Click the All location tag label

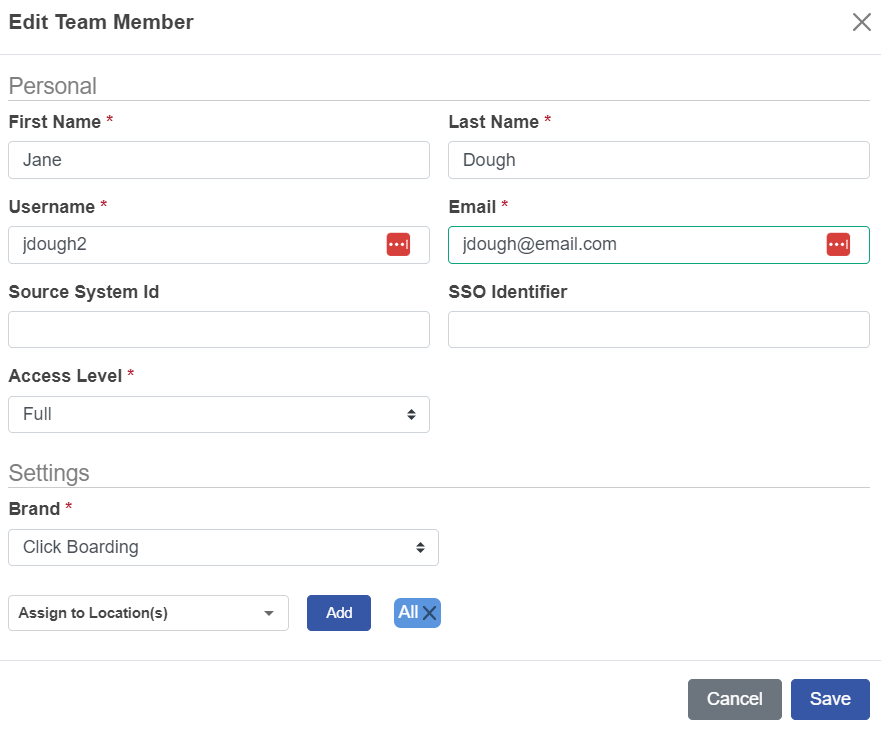408,613
